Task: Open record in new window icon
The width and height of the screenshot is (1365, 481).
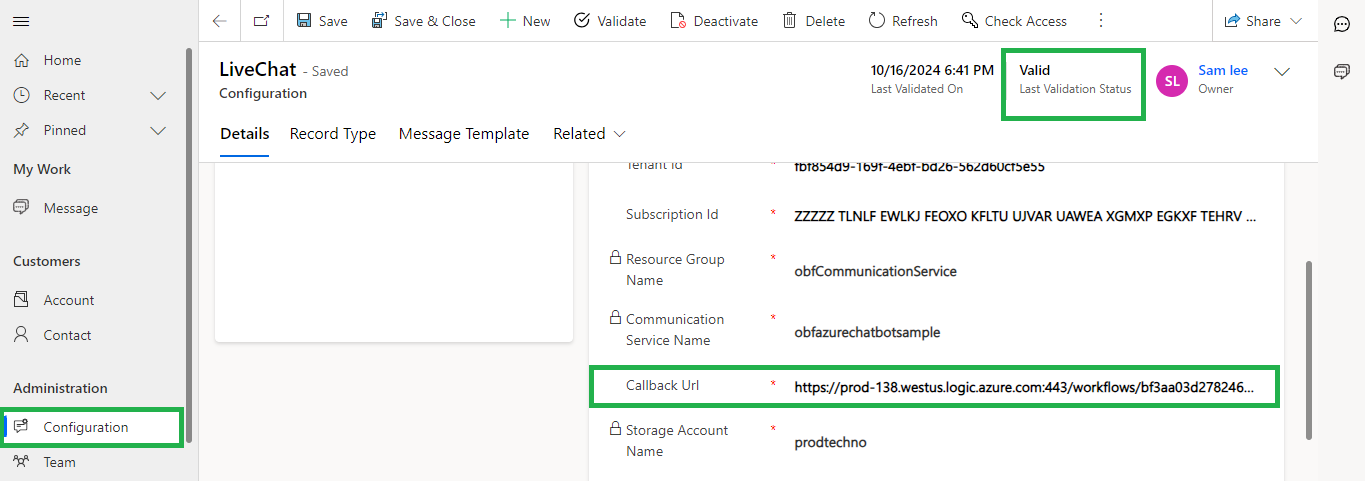Action: click(261, 21)
